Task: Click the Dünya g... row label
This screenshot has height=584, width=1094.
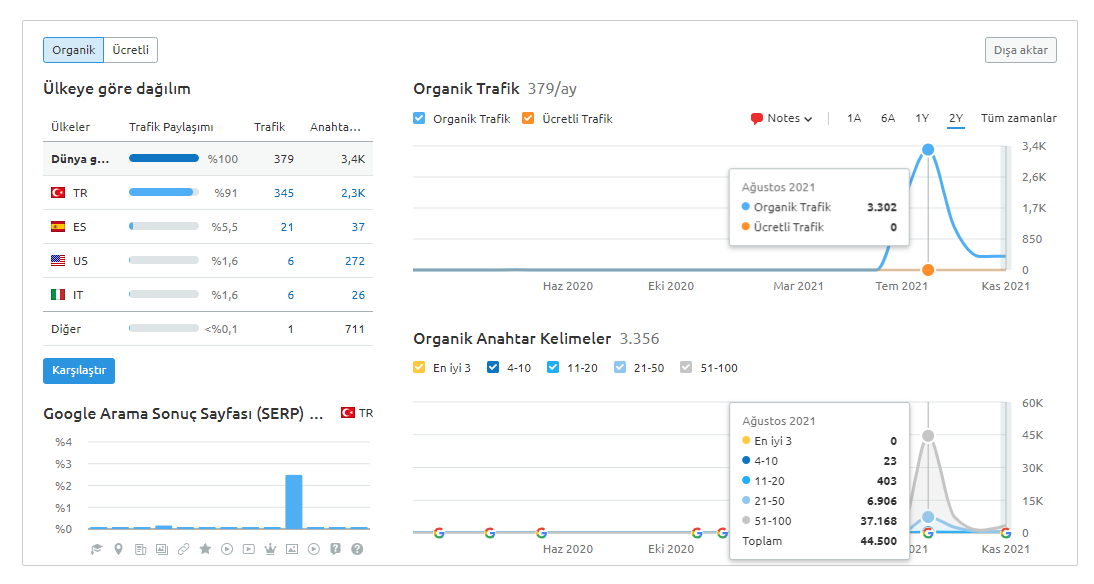Action: [x=80, y=159]
